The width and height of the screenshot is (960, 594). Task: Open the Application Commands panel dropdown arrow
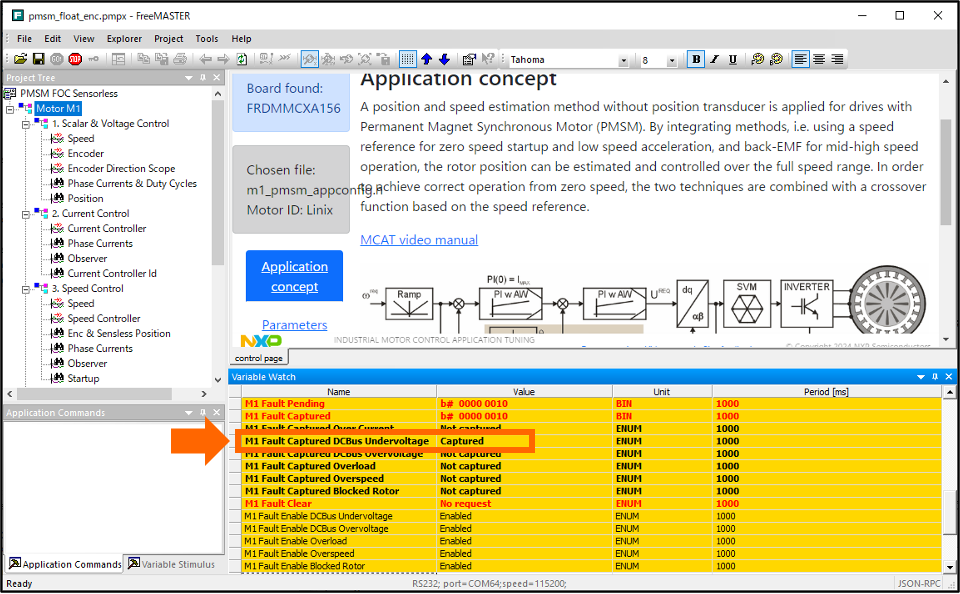point(189,413)
